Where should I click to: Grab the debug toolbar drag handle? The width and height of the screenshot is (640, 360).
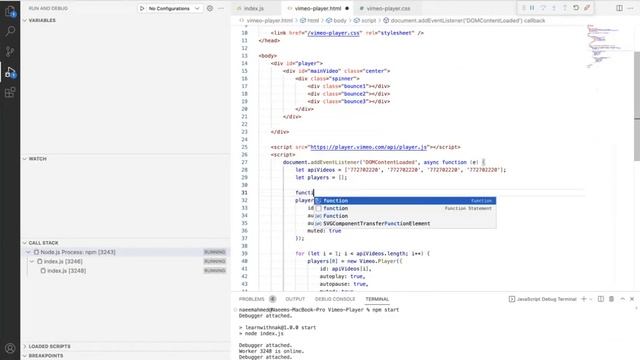[x=523, y=8]
